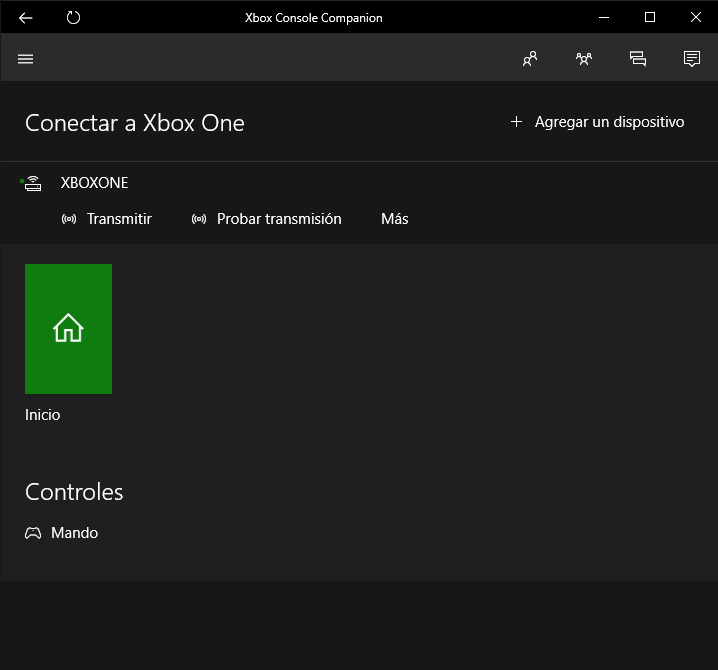Open the Parties group icon
Screen dimensions: 718x670
tap(584, 59)
